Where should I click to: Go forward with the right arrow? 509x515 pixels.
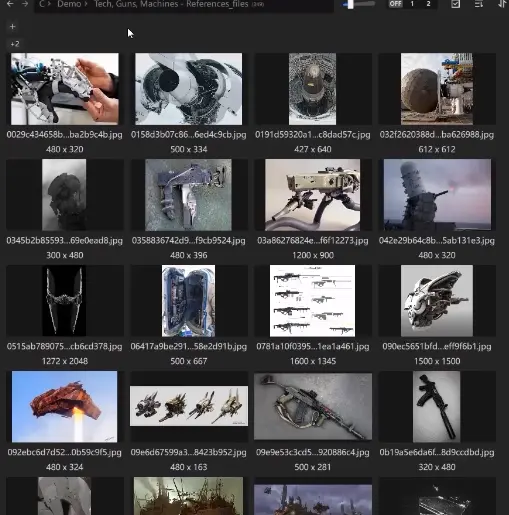25,4
